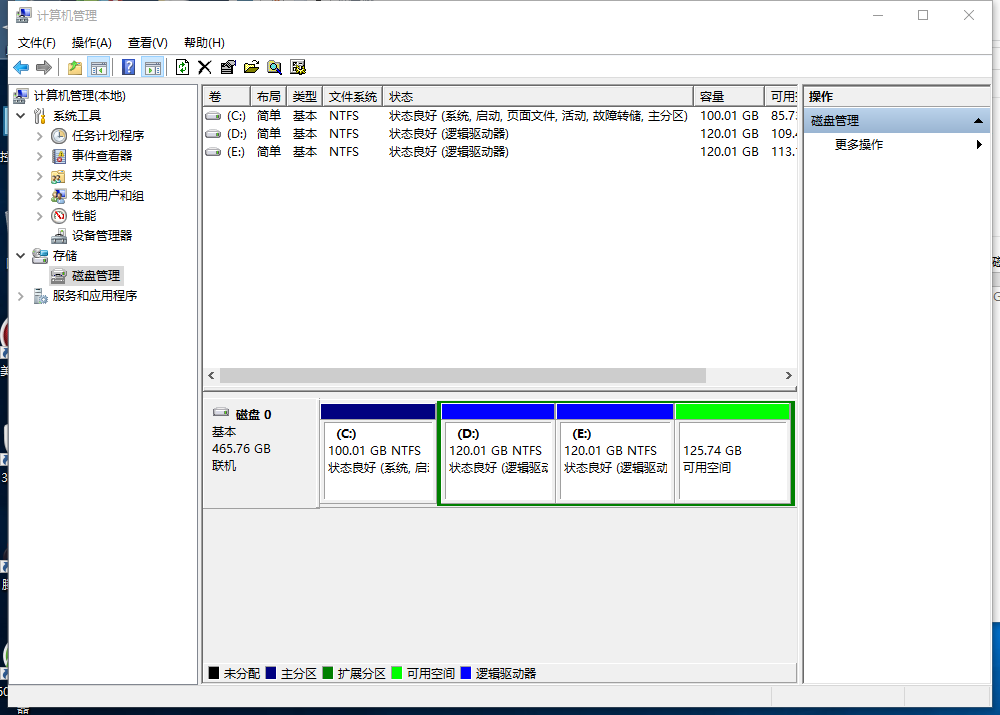This screenshot has width=1000, height=715.
Task: Select the (D:) volume row in list
Action: point(236,134)
